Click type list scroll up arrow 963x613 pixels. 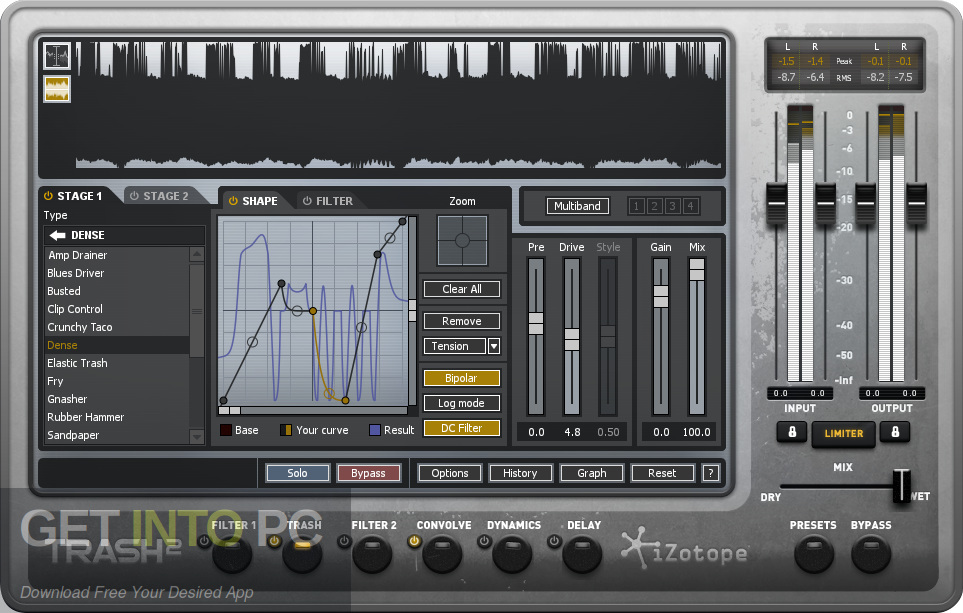197,254
